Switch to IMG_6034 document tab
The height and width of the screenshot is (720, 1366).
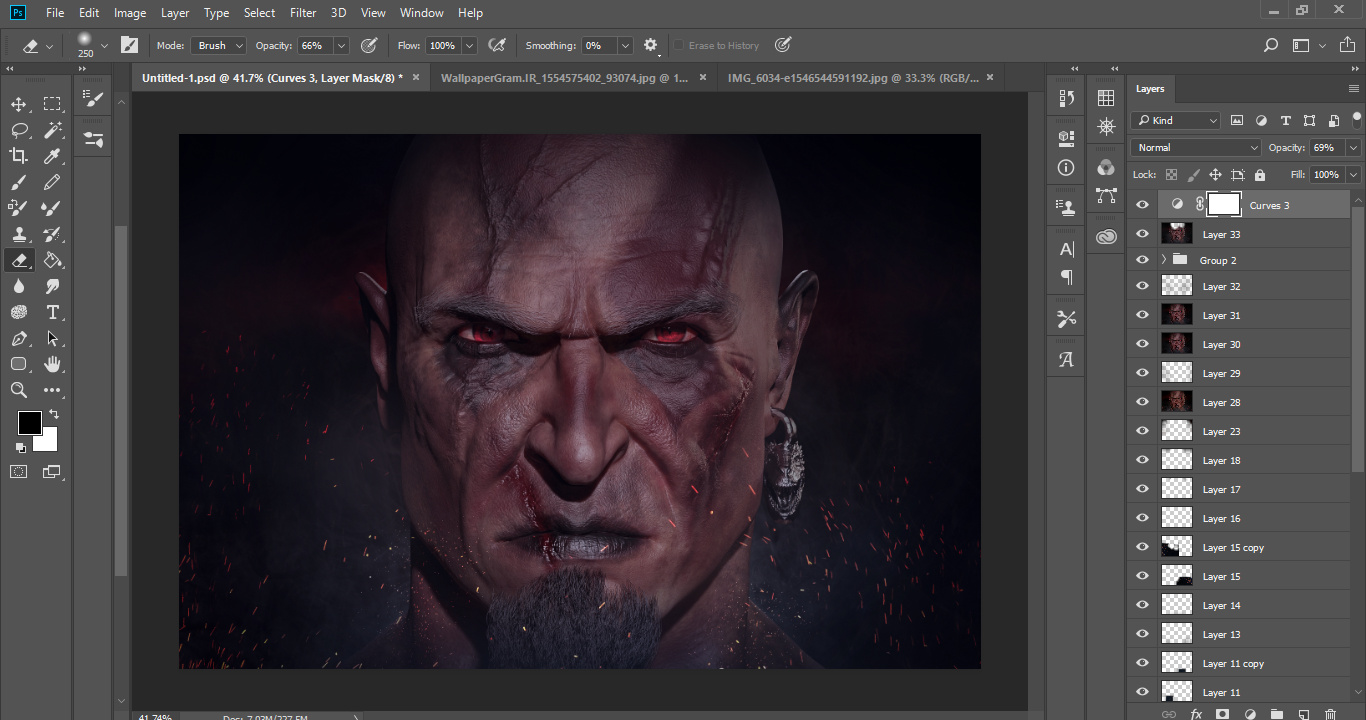pos(853,77)
